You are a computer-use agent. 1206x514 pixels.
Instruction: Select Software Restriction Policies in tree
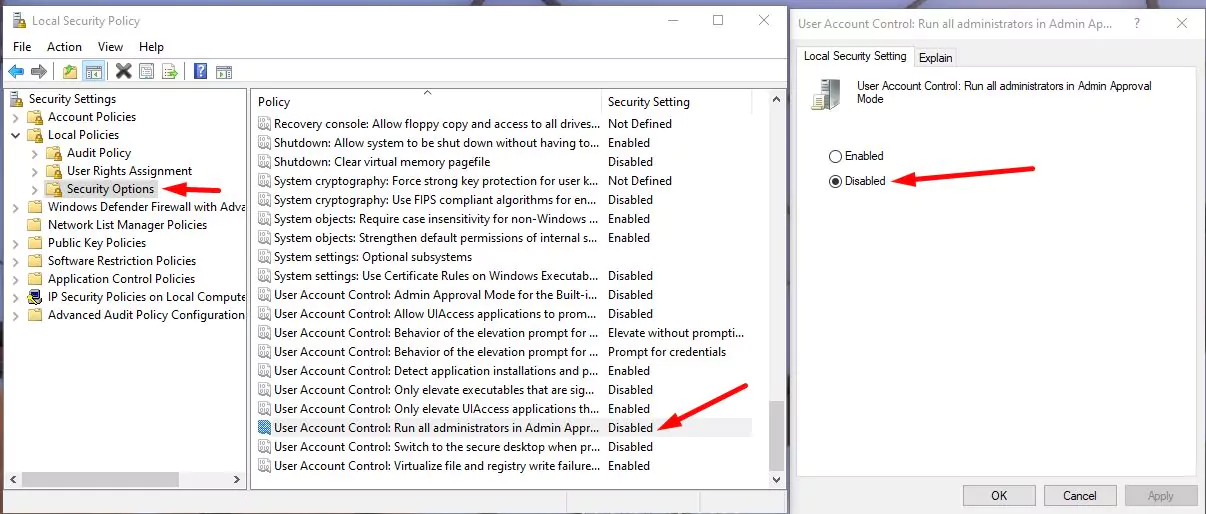click(121, 261)
